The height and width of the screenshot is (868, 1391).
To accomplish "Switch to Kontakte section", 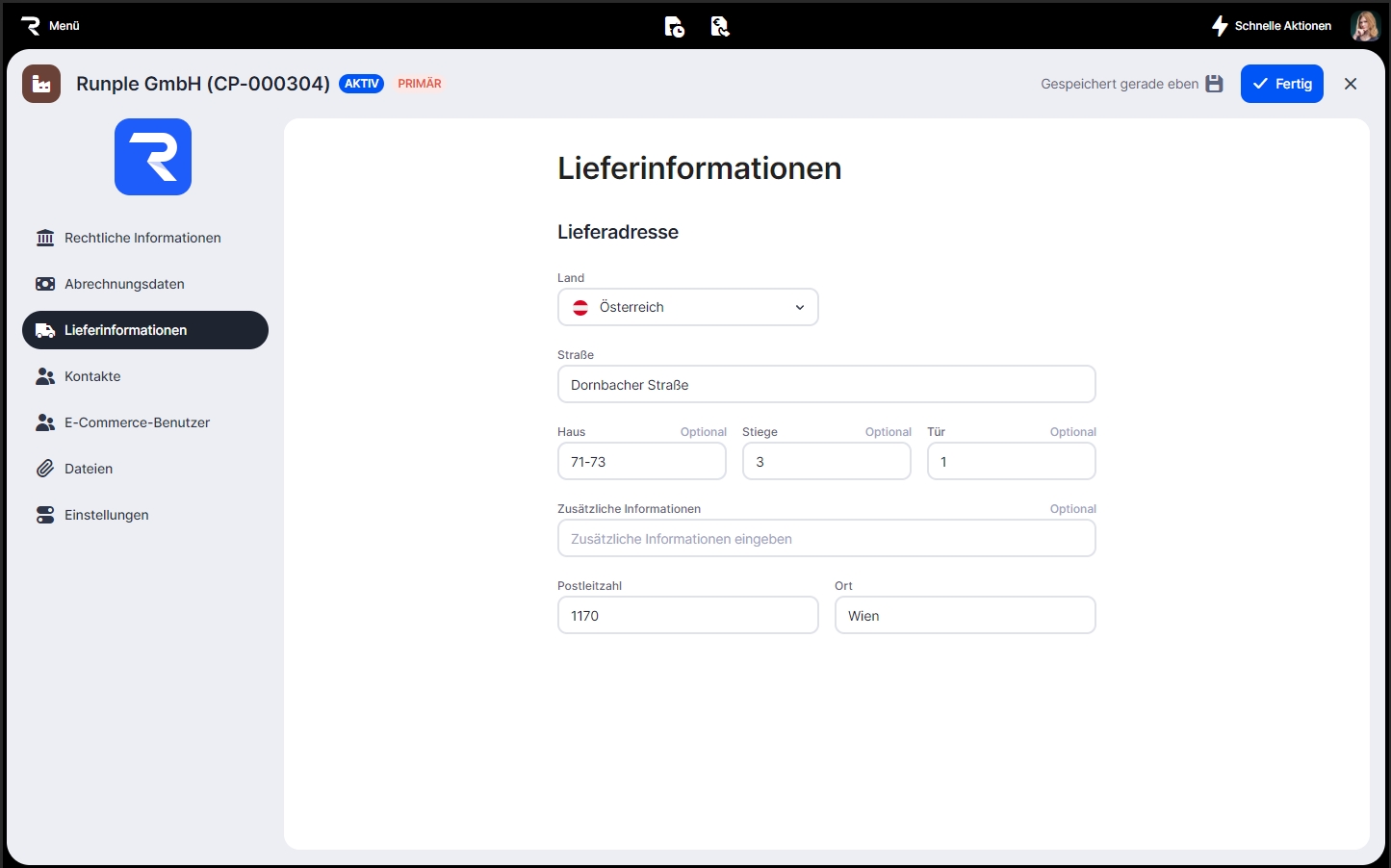I will click(92, 376).
